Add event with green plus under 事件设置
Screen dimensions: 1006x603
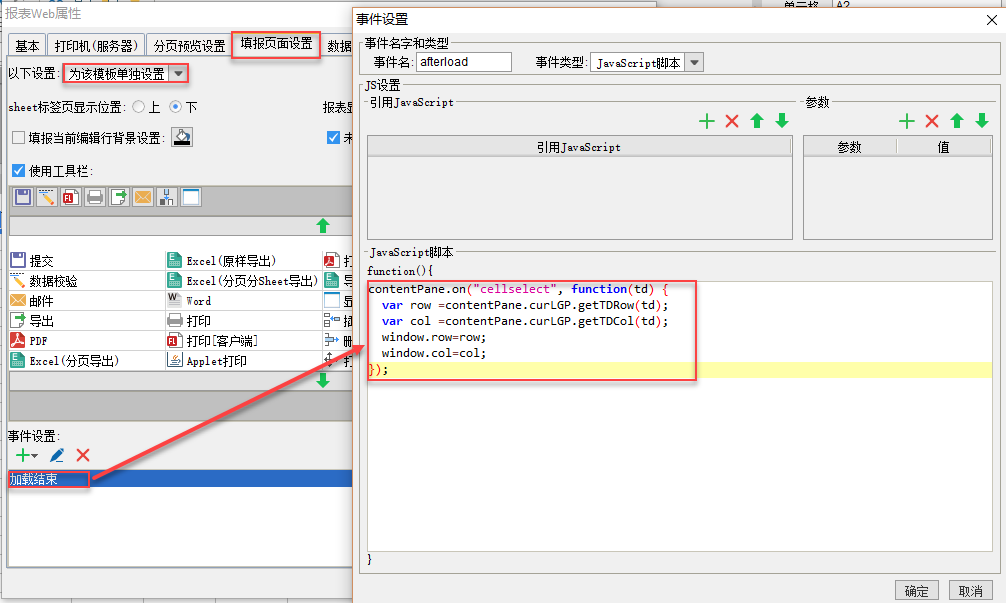pos(22,455)
